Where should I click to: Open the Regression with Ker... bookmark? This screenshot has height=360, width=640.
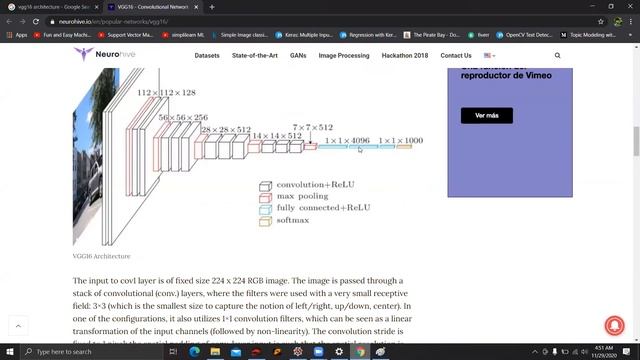368,35
